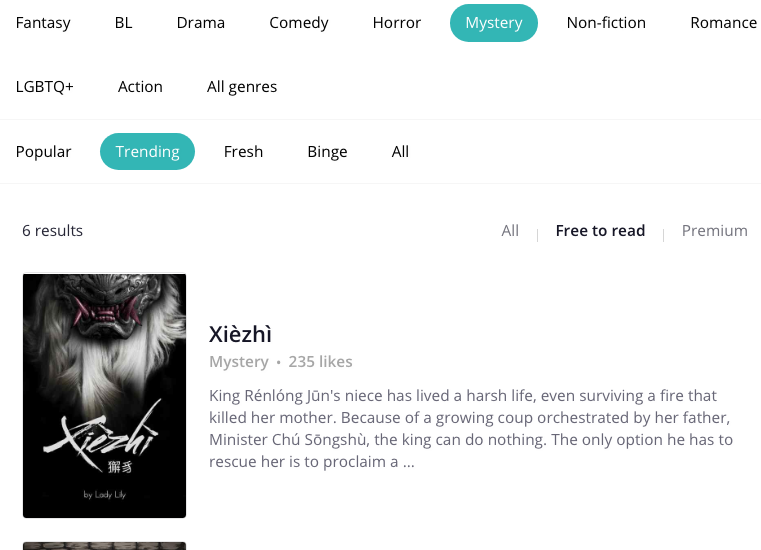Filter results to Premium only
The width and height of the screenshot is (761, 550).
(x=714, y=231)
